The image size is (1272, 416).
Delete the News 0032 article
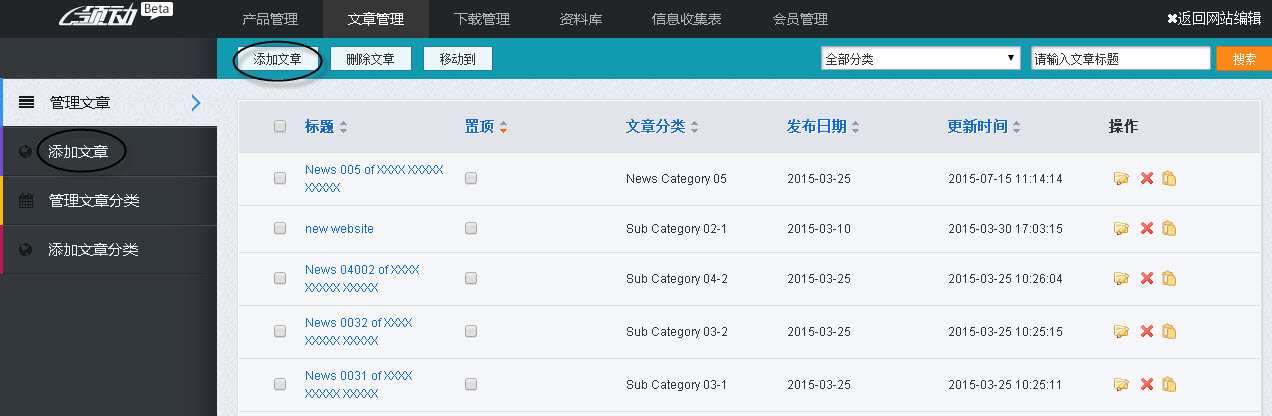(1147, 331)
